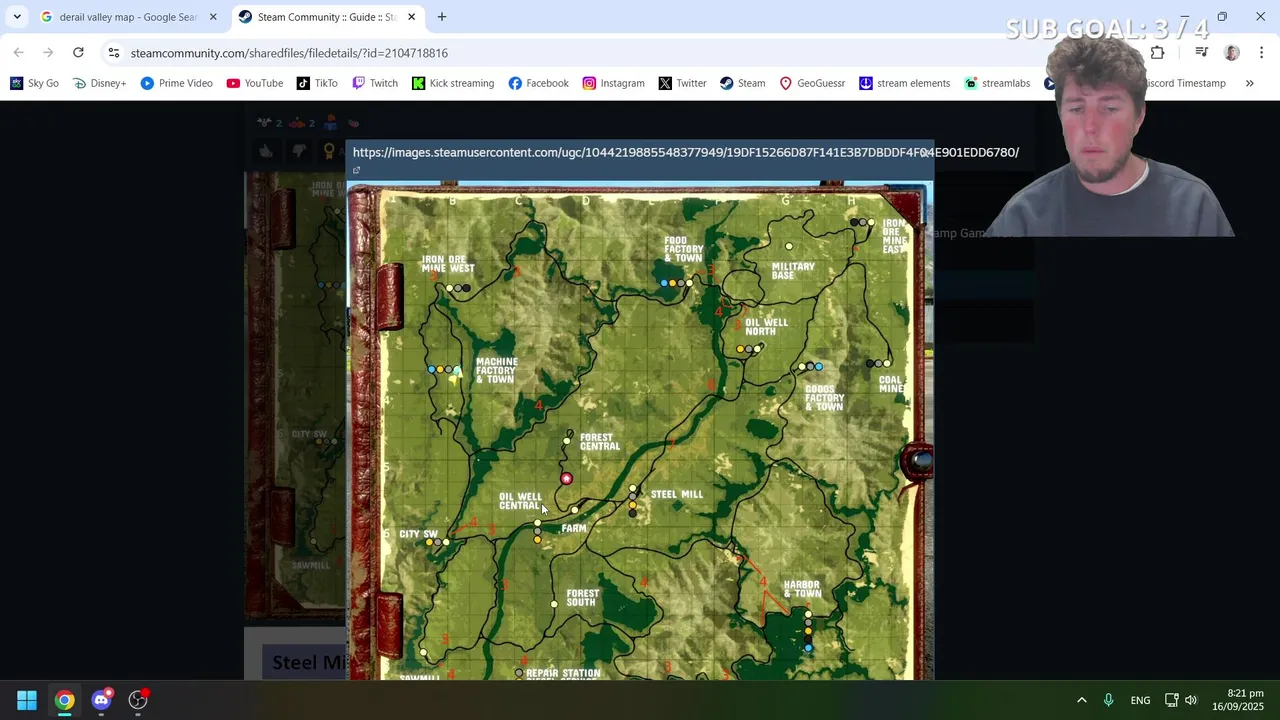Click the microphone icon in system tray
Viewport: 1280px width, 720px height.
1108,700
